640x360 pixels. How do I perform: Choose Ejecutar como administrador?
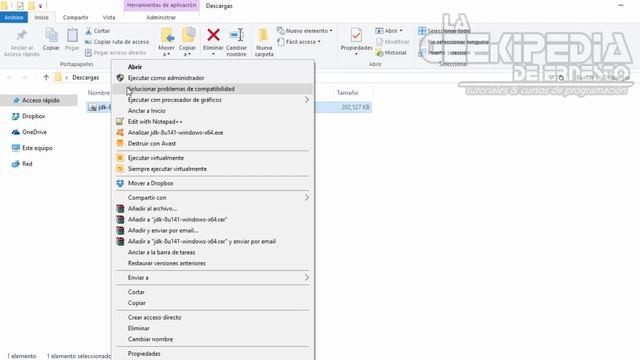[213, 78]
